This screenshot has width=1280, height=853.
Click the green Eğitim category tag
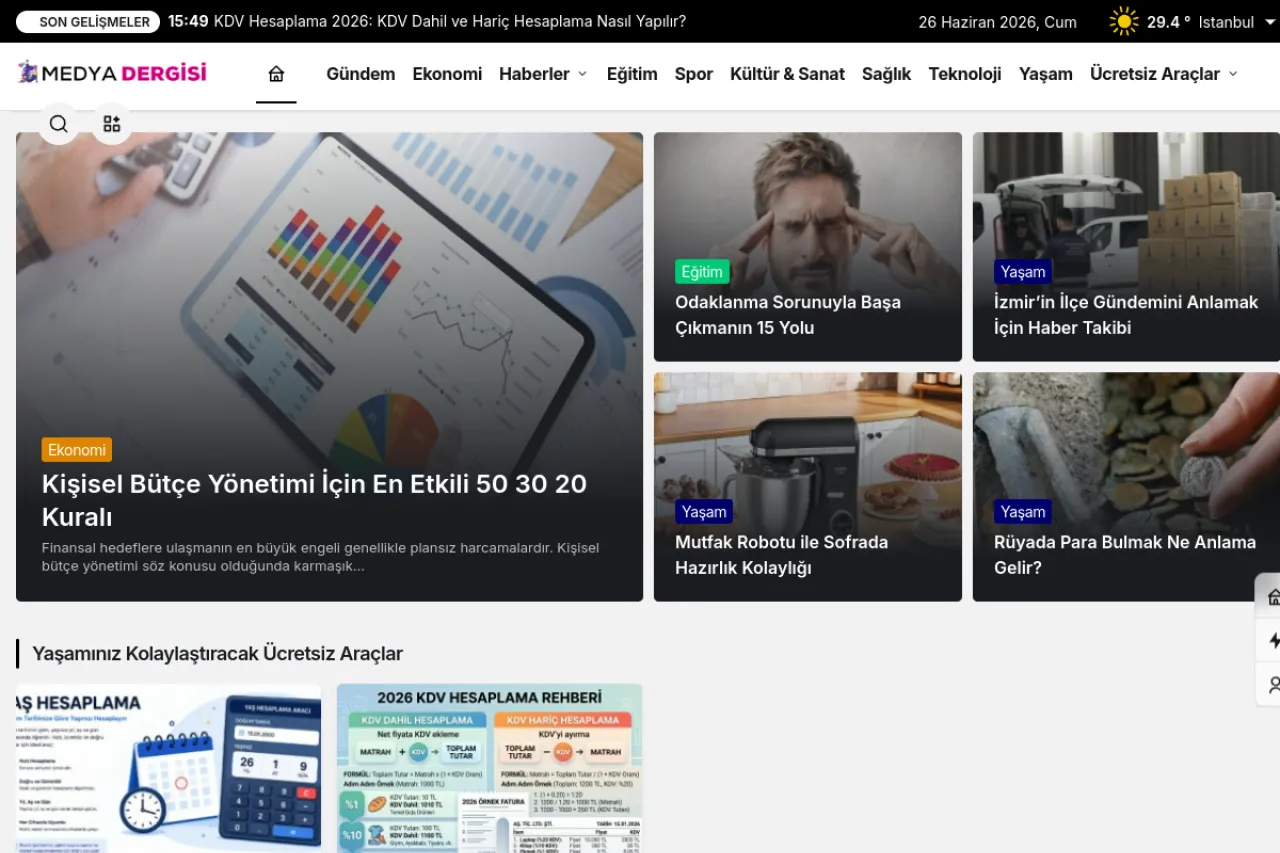pyautogui.click(x=702, y=272)
